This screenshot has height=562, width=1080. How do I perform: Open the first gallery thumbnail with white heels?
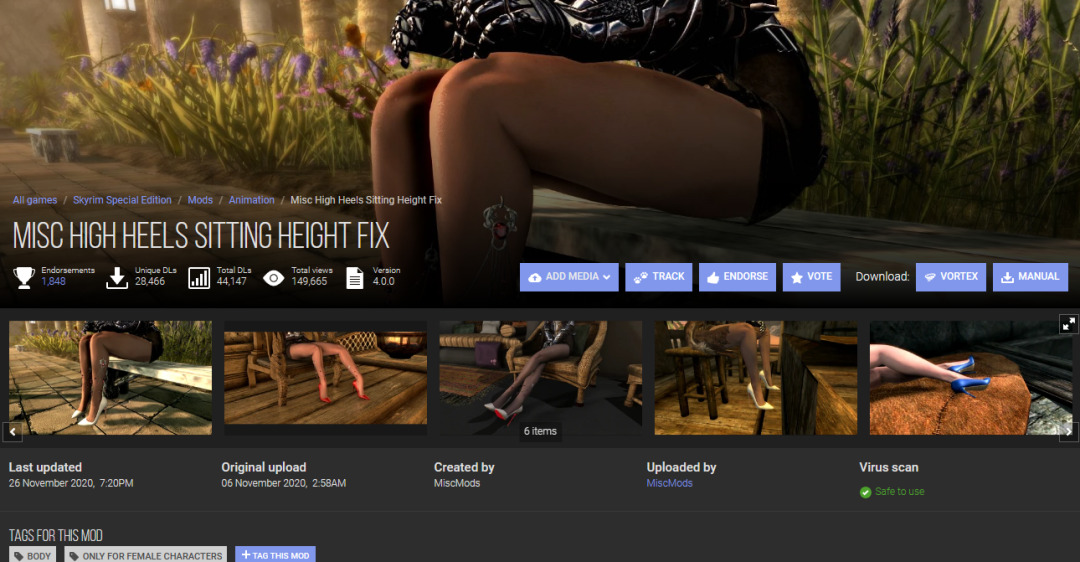pos(110,377)
